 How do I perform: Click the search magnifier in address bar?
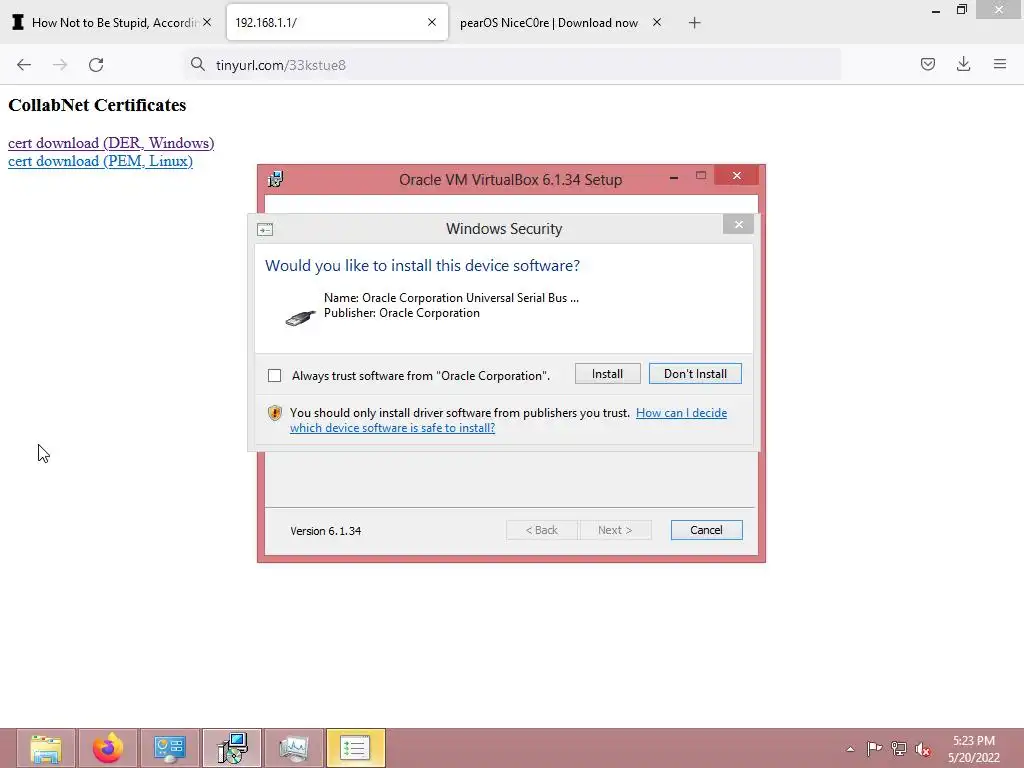click(197, 64)
